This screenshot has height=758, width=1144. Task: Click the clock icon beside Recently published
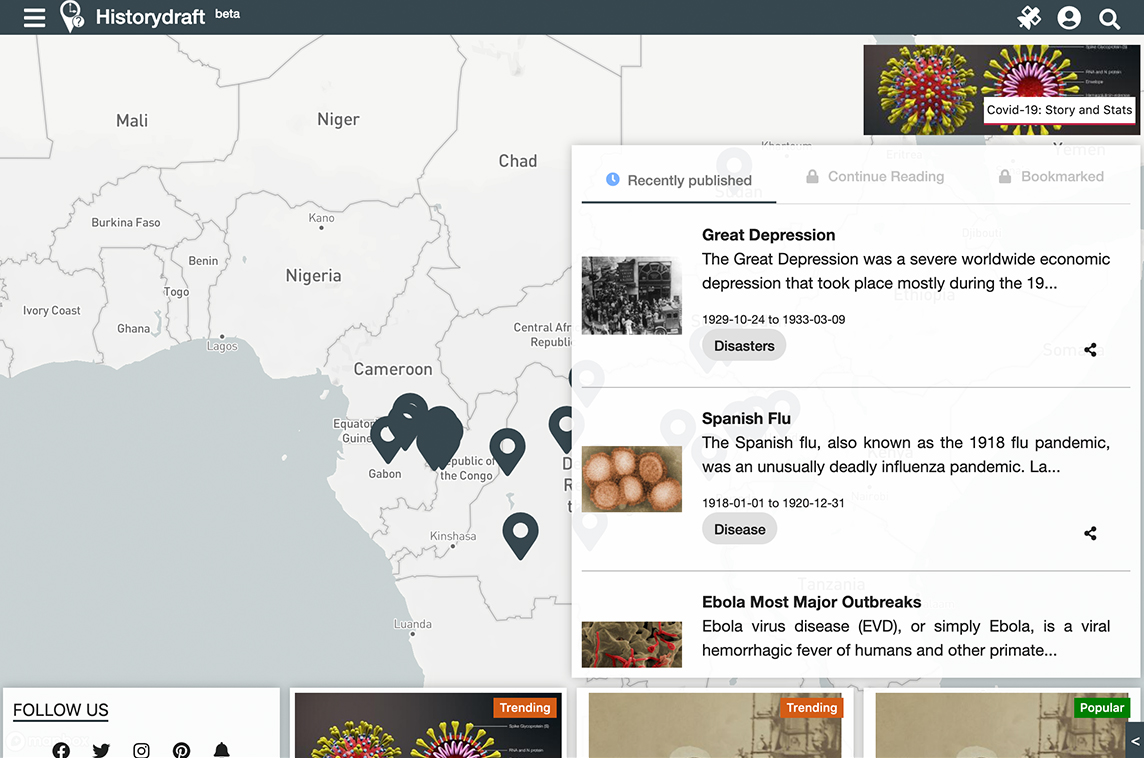pos(613,179)
